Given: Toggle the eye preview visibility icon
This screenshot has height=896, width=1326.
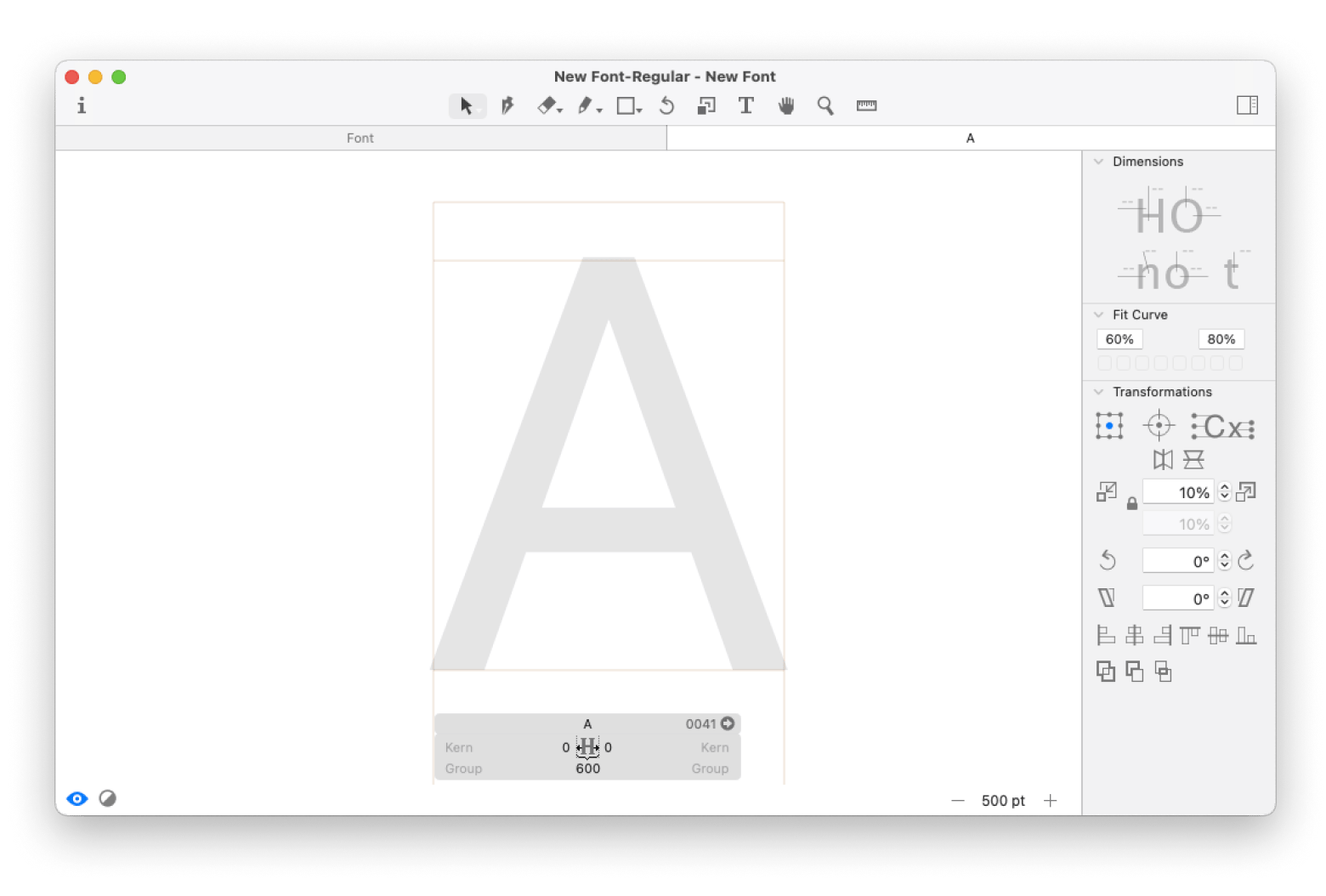Looking at the screenshot, I should pyautogui.click(x=77, y=799).
